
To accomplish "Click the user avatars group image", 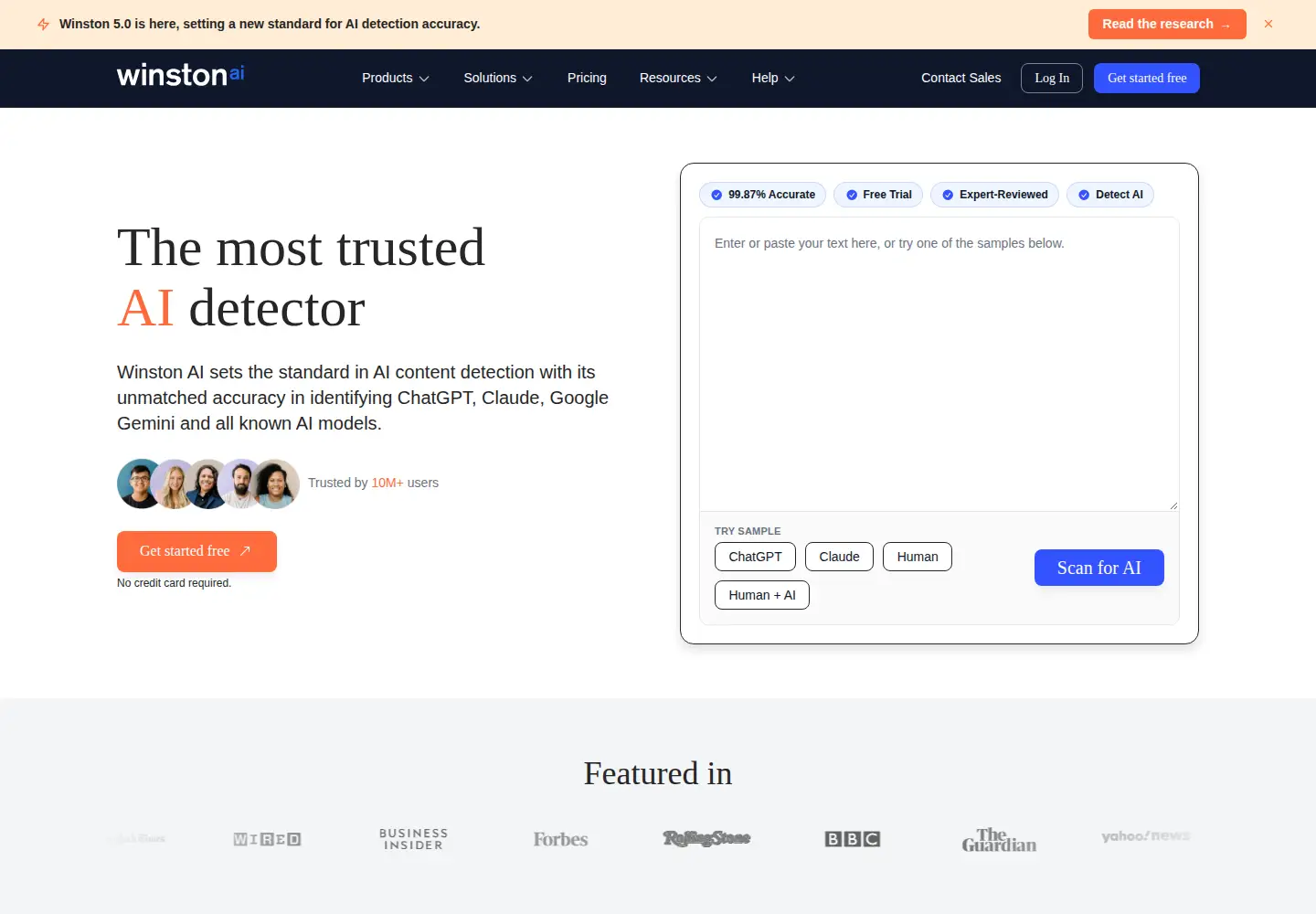I will tap(208, 484).
